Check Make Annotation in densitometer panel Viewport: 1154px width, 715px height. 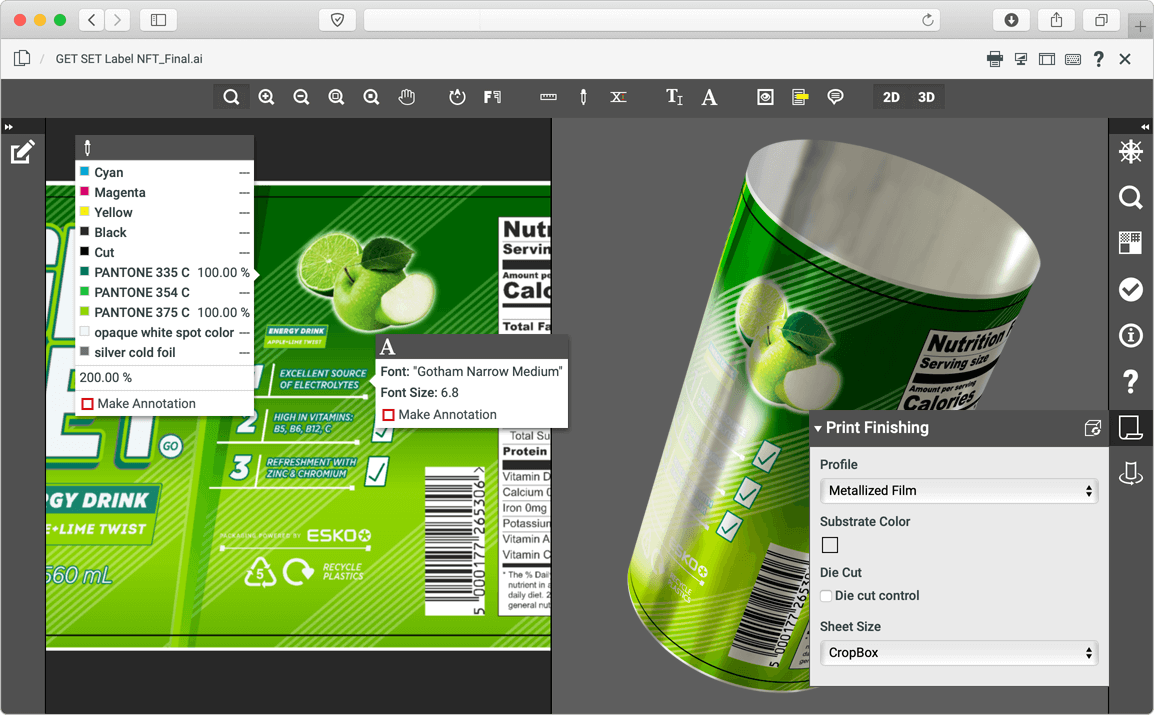88,404
